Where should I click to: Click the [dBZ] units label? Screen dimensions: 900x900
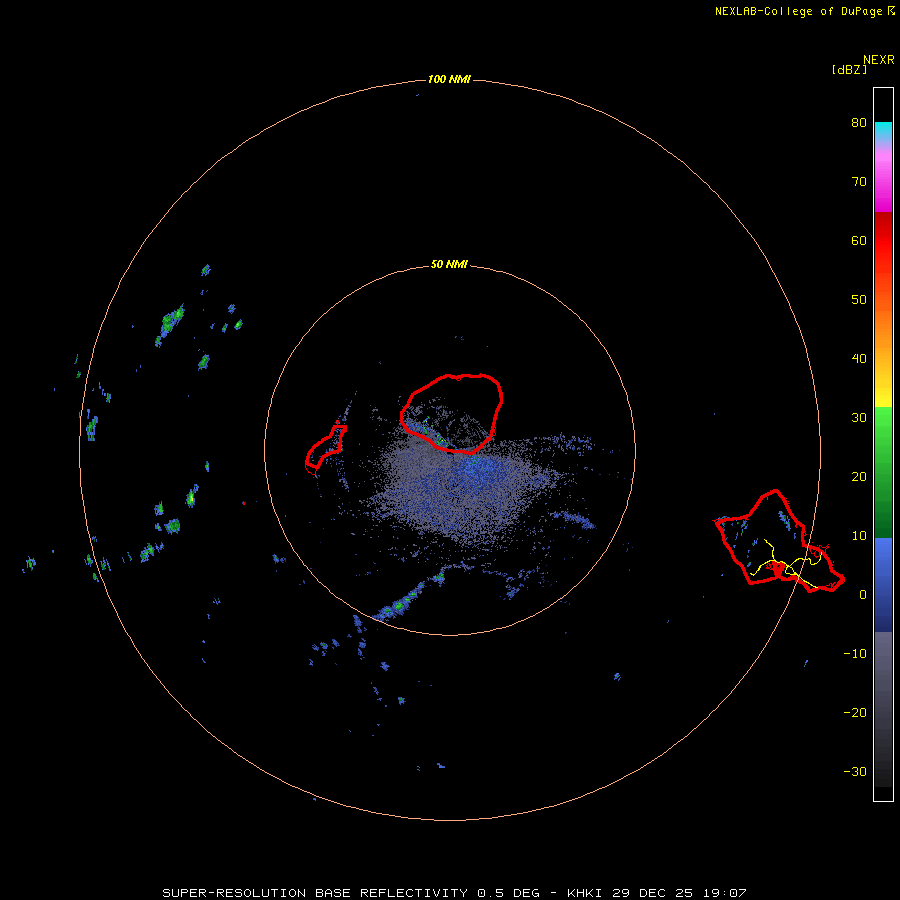pyautogui.click(x=849, y=70)
